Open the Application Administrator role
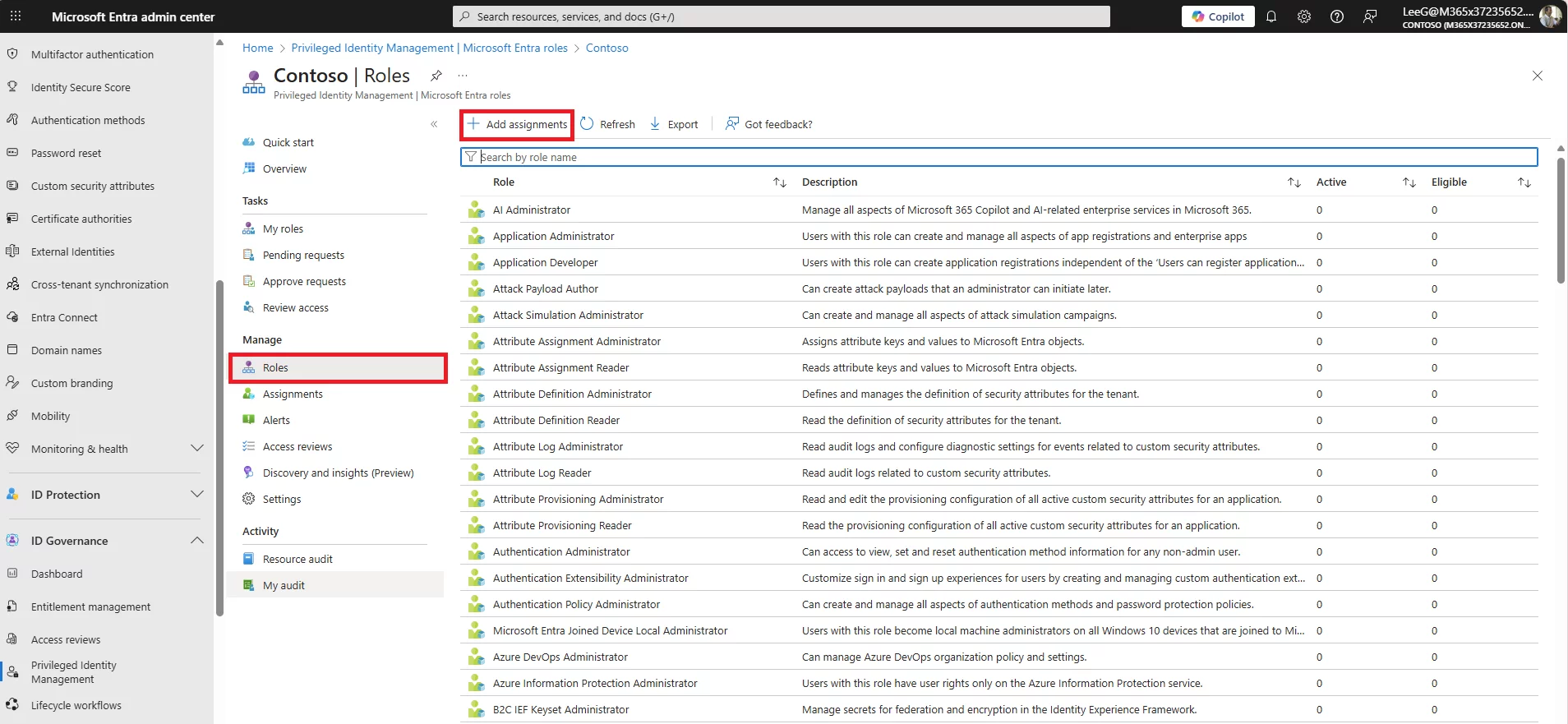 click(553, 236)
